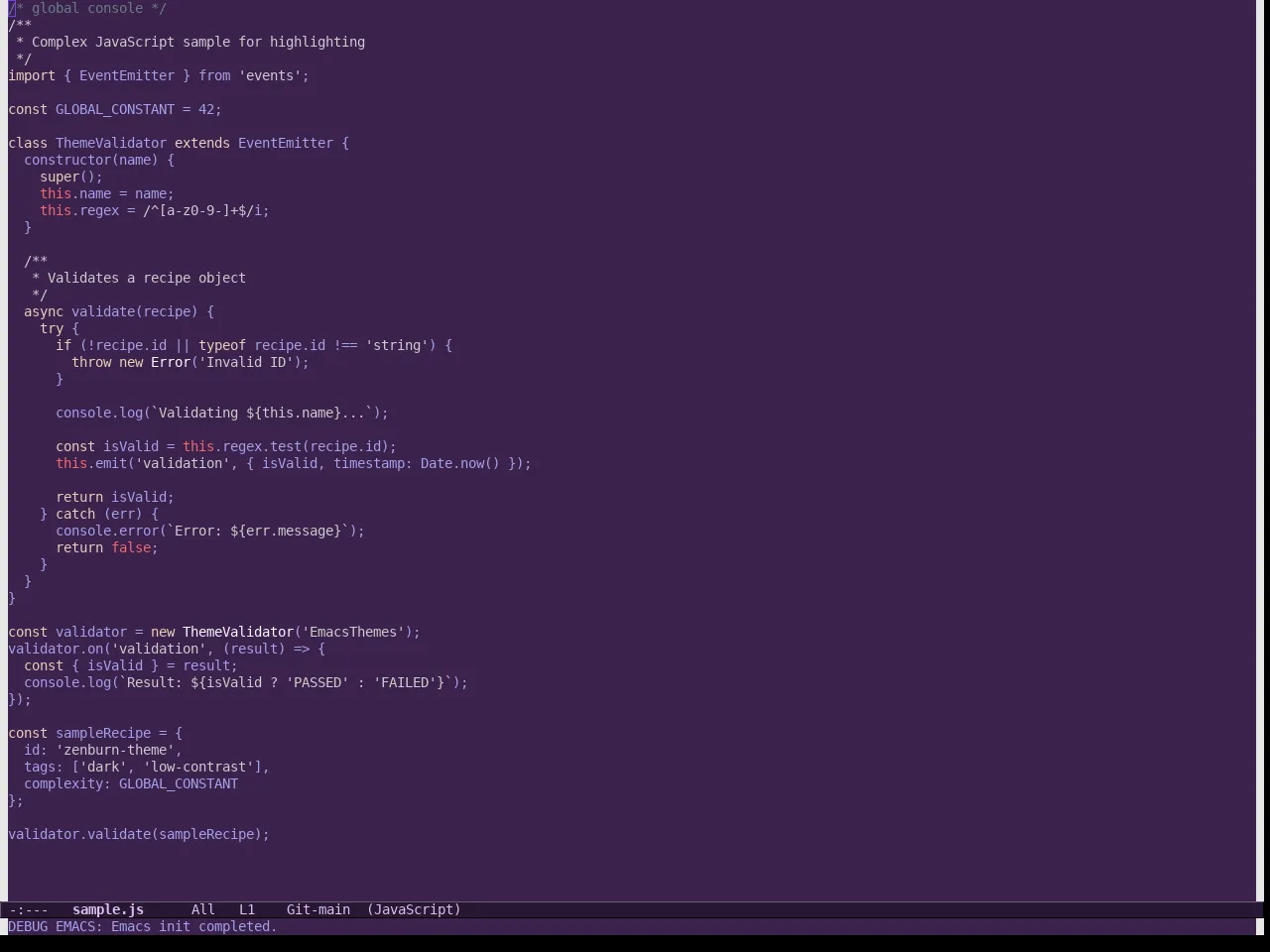1270x952 pixels.
Task: Click 'validator.on' event handler line
Action: click(x=167, y=649)
